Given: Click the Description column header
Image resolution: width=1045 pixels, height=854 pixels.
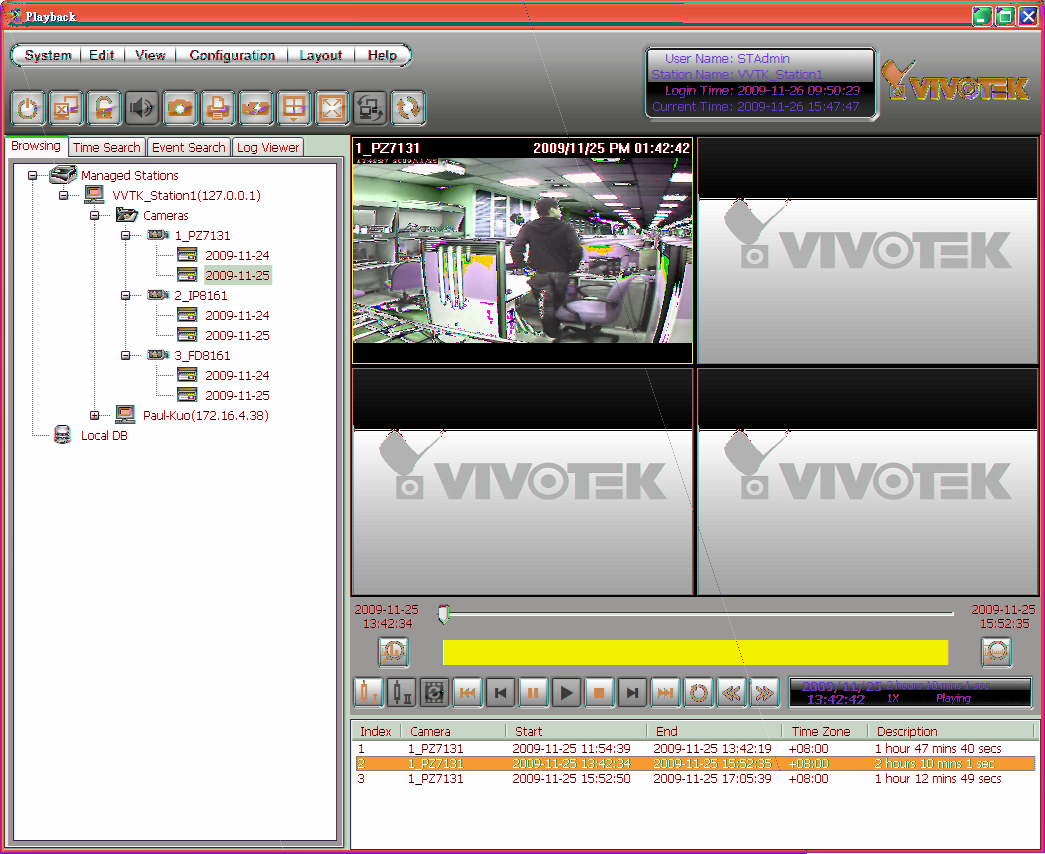Looking at the screenshot, I should pyautogui.click(x=950, y=731).
